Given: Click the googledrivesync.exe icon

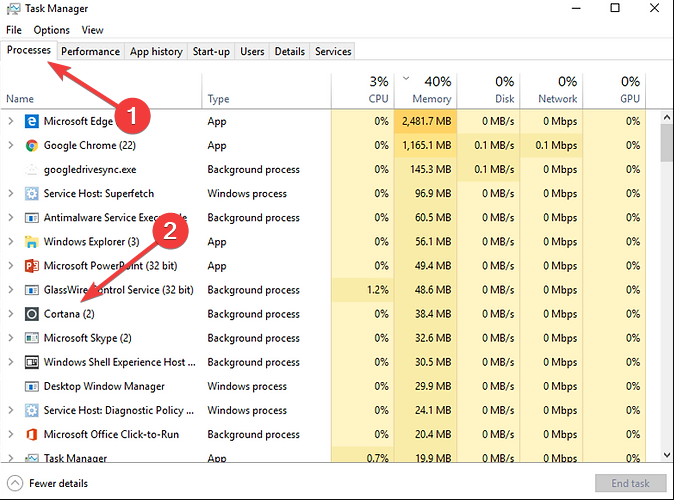Looking at the screenshot, I should (x=31, y=169).
